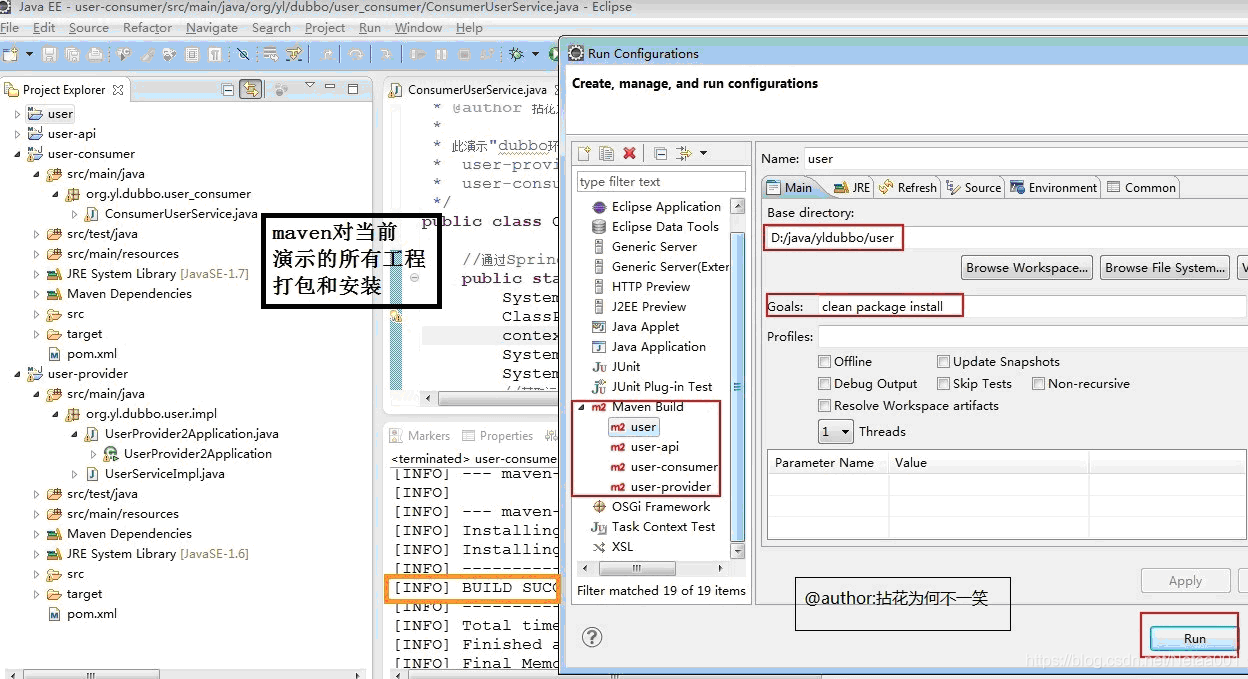This screenshot has width=1248, height=679.
Task: Click the dialog help question-mark icon
Action: [592, 637]
